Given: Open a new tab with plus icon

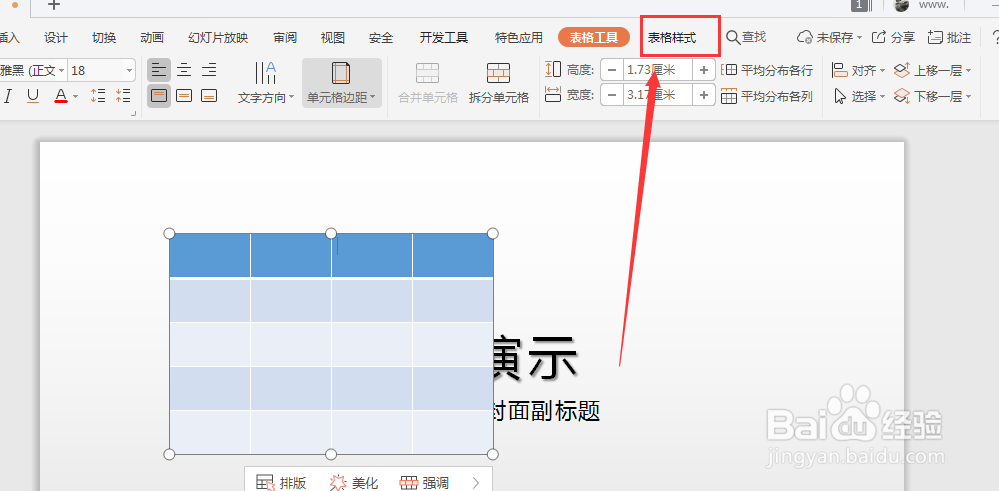Looking at the screenshot, I should click(54, 5).
